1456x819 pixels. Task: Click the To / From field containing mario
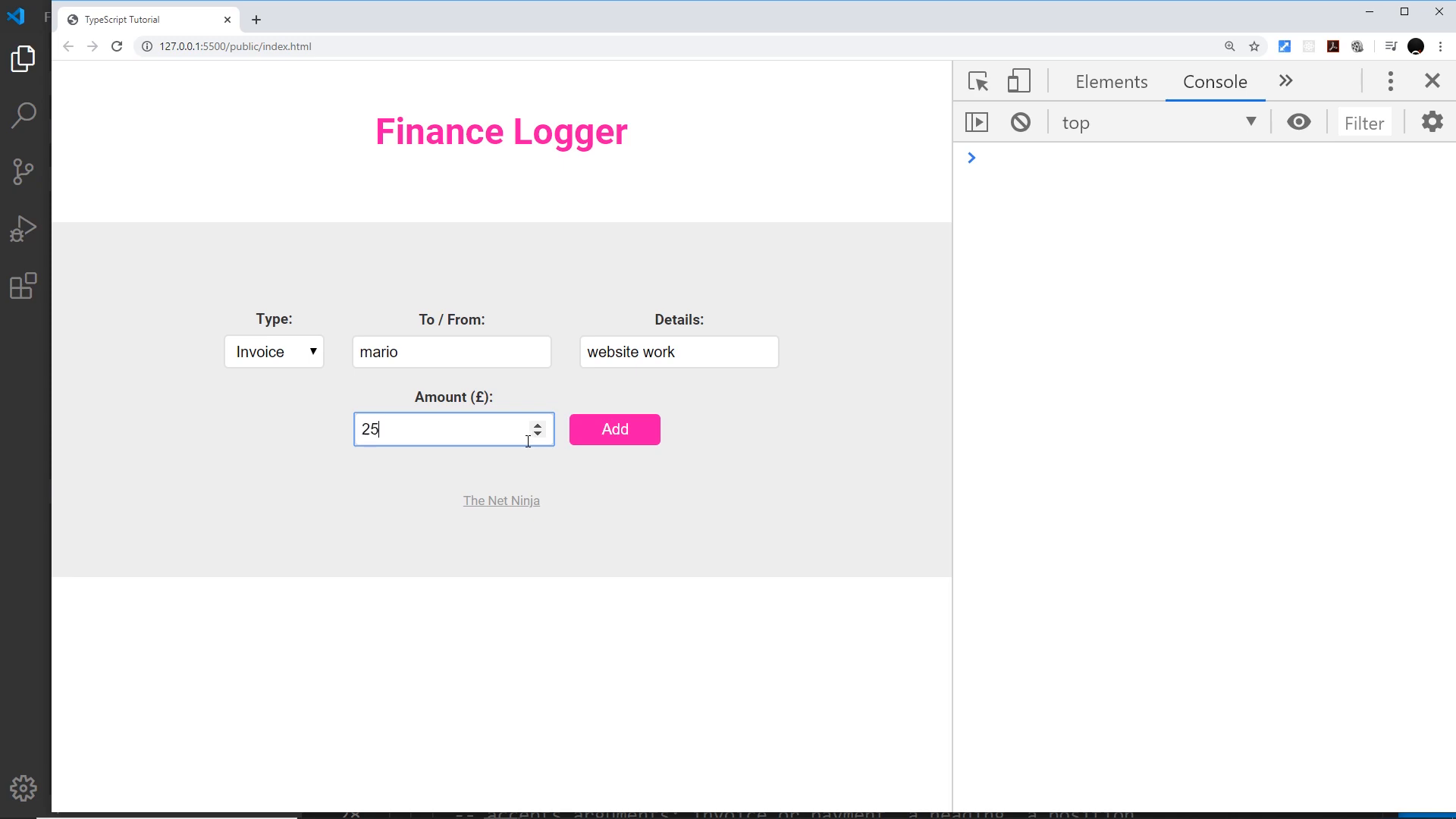point(452,352)
